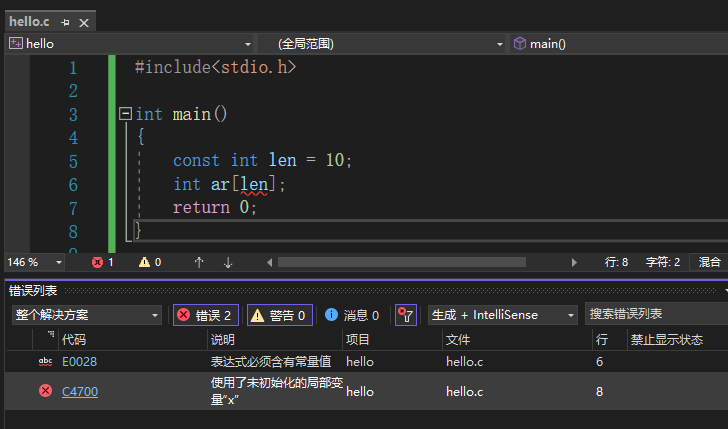Close the hello.c tab
The image size is (728, 429).
click(84, 23)
